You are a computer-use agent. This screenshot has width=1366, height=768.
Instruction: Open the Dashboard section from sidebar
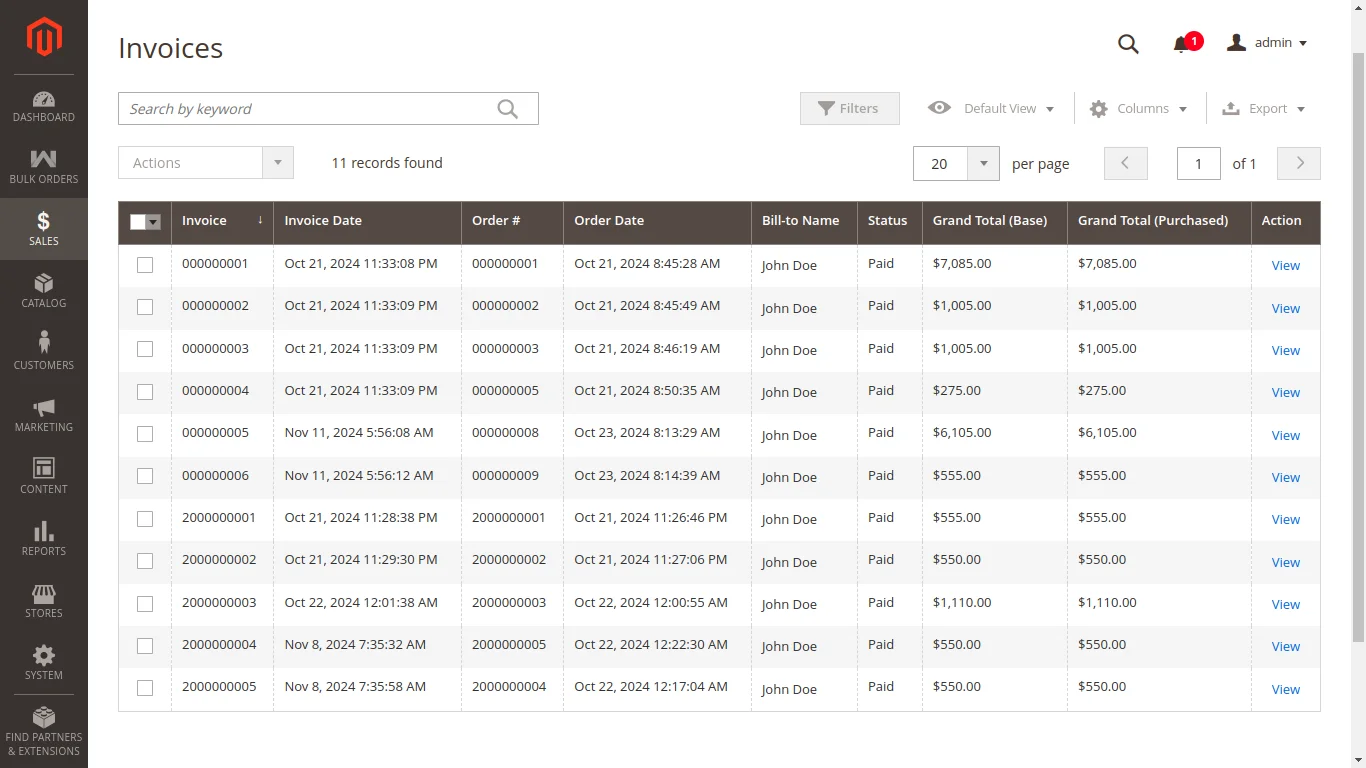(43, 107)
